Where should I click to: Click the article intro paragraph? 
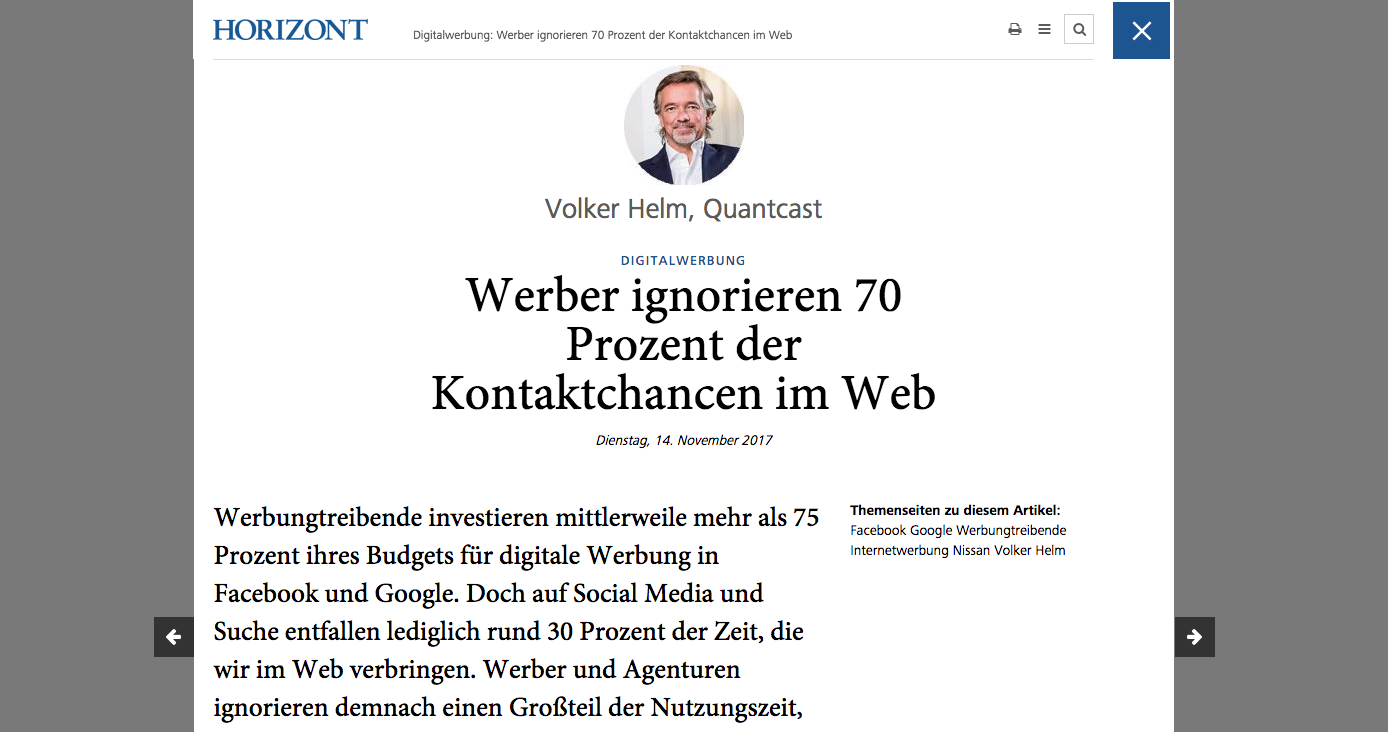pyautogui.click(x=516, y=613)
